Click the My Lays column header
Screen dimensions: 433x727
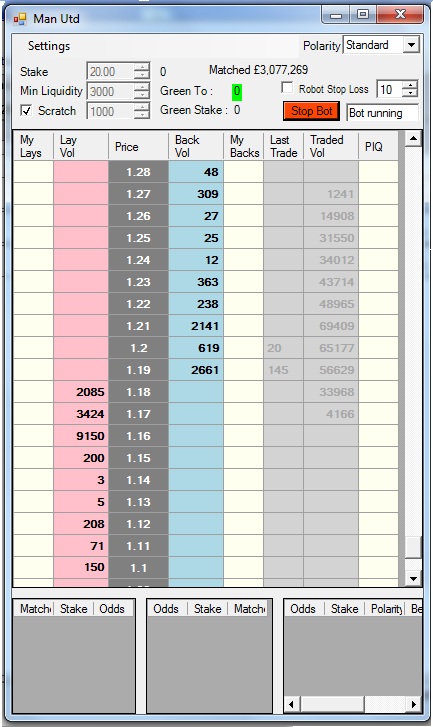pos(33,146)
